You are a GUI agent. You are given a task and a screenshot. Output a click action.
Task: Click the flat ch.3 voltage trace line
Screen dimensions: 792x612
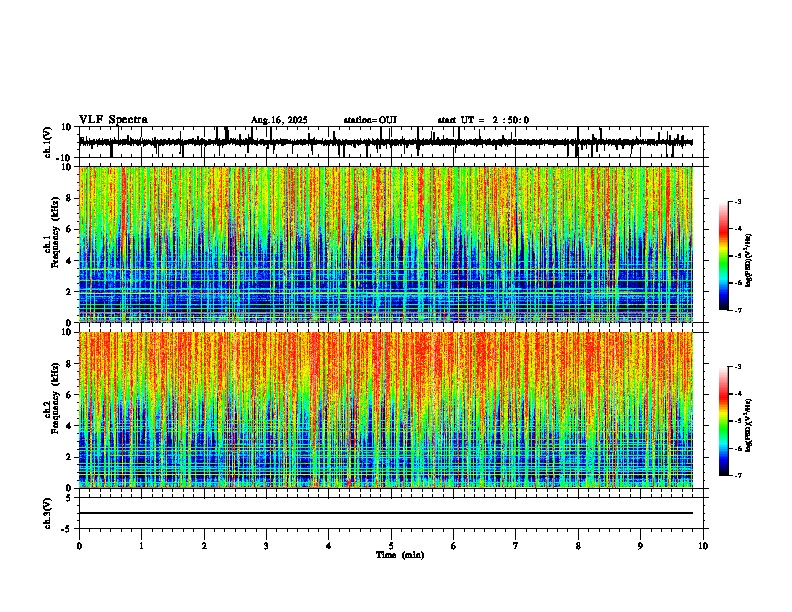click(386, 513)
